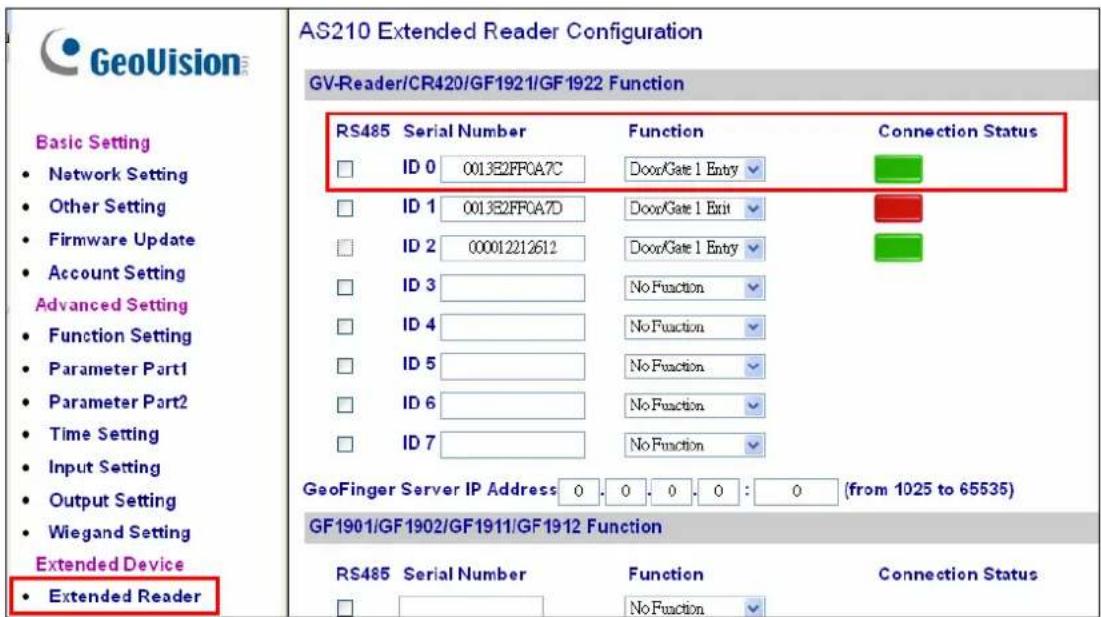The width and height of the screenshot is (1101, 617).
Task: Click GF1901 section serial number field
Action: [471, 607]
